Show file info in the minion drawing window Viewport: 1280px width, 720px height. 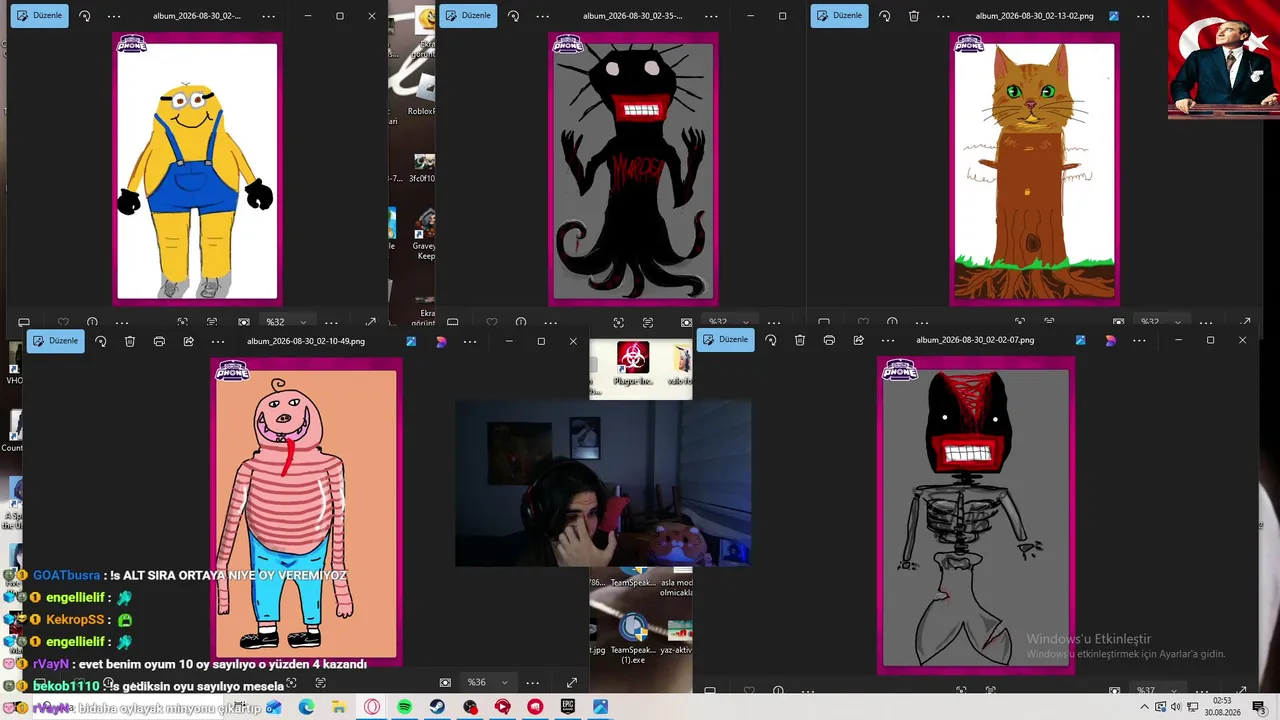[92, 322]
